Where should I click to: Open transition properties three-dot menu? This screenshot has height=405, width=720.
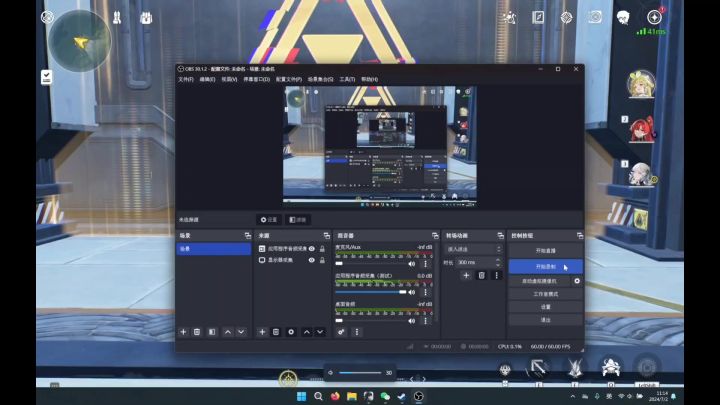tap(496, 275)
